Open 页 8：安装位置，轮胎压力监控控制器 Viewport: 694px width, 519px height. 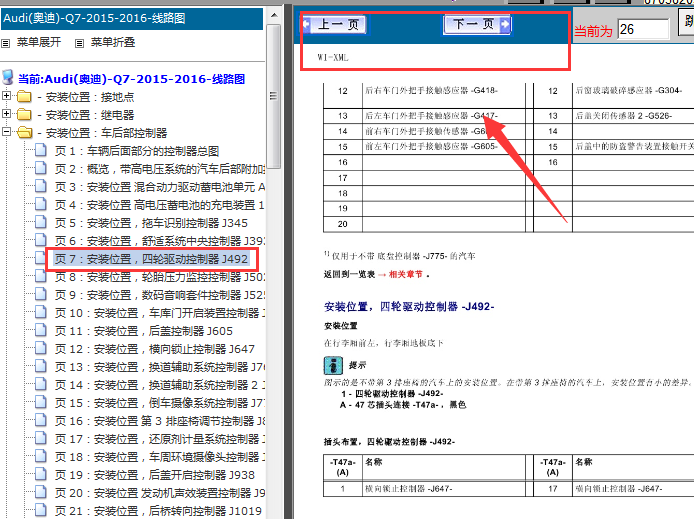(x=160, y=277)
